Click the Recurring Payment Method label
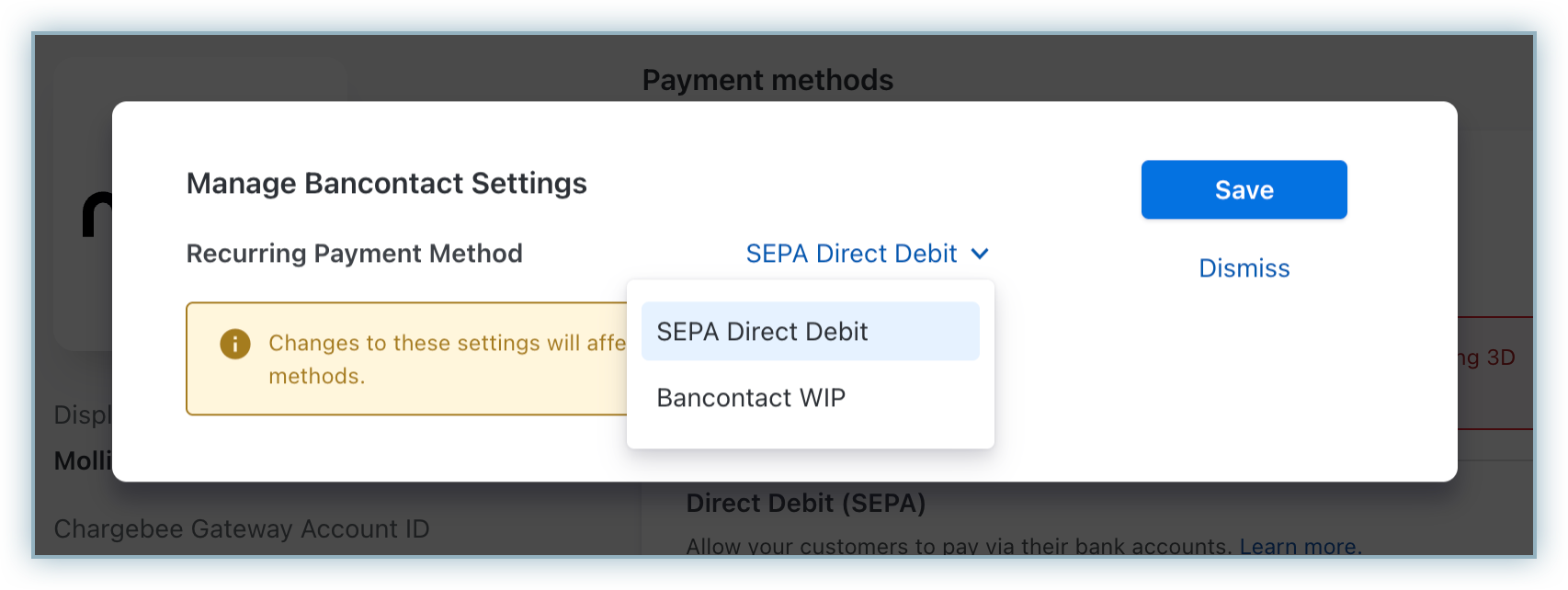 354,254
